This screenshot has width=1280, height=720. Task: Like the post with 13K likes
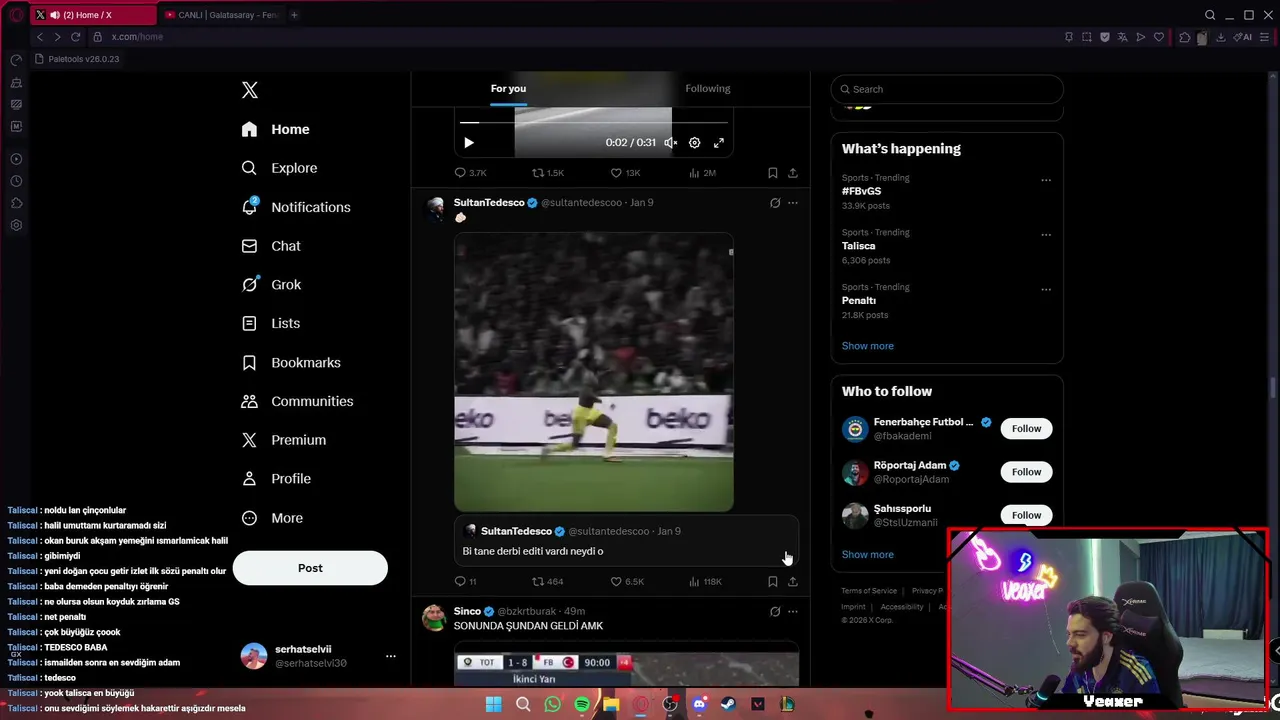(625, 173)
